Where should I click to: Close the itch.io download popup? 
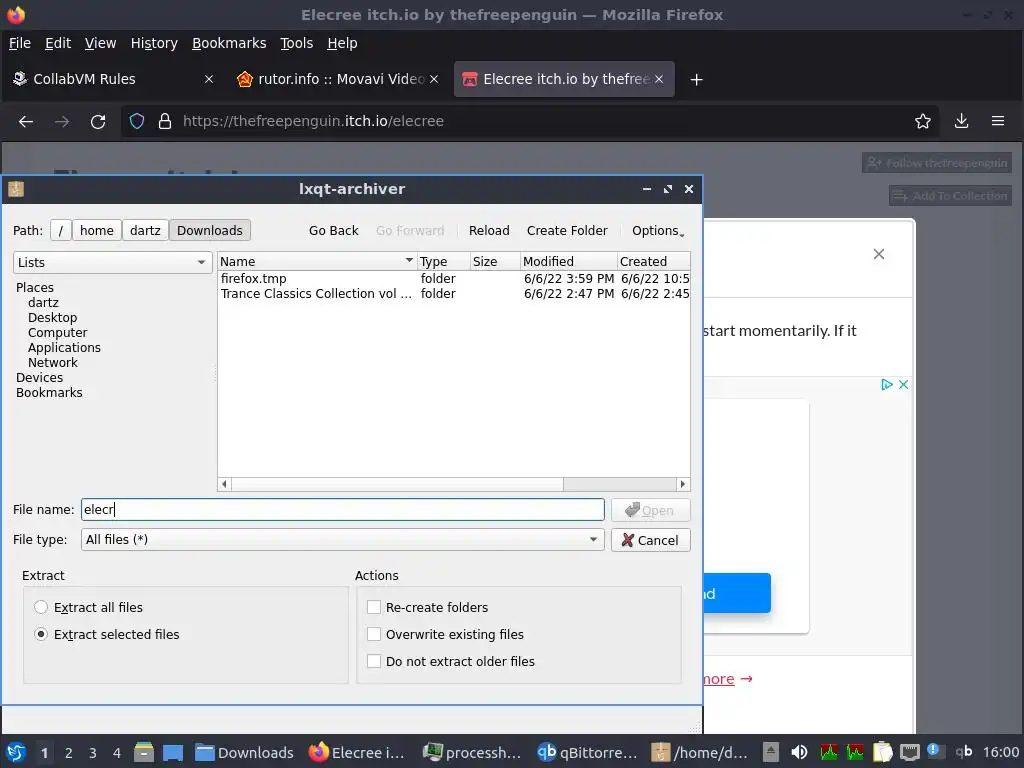[879, 254]
